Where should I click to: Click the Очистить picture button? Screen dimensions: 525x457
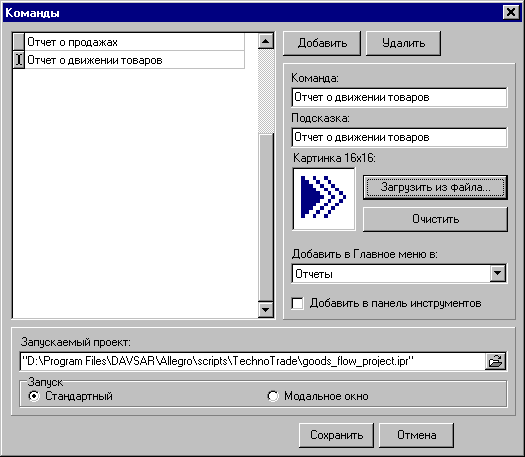435,219
